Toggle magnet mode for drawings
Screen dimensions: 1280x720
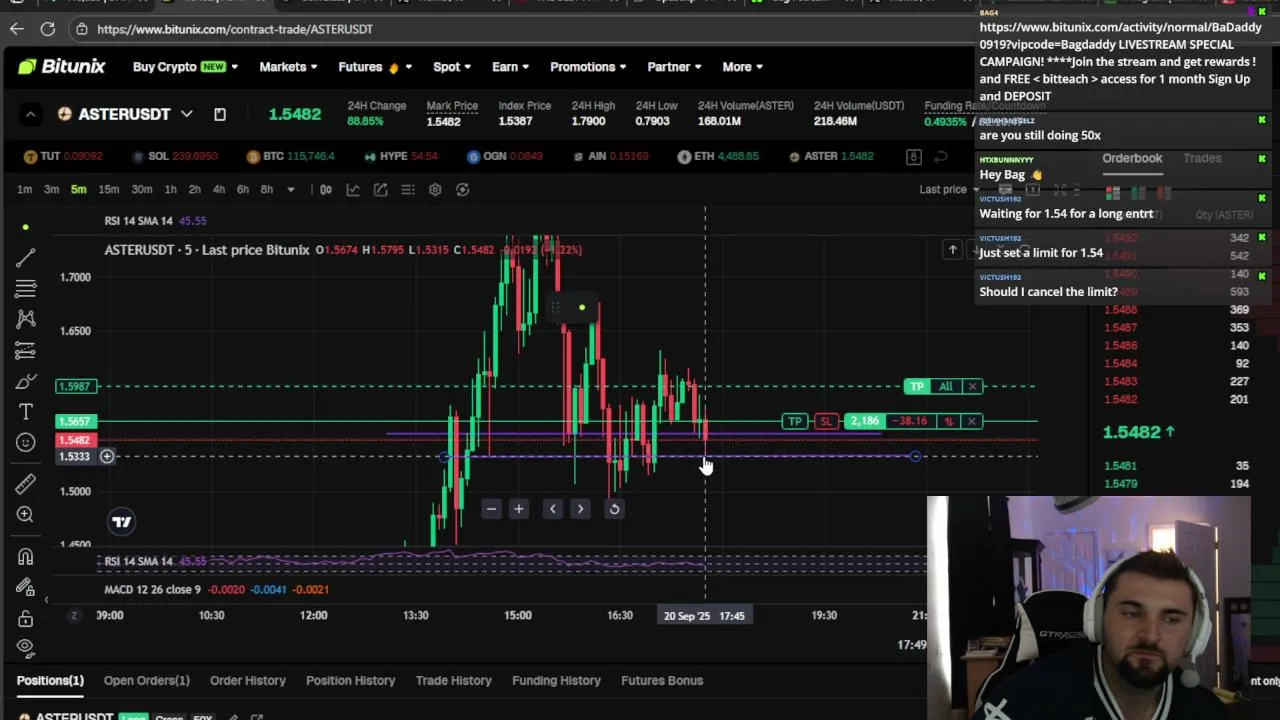point(26,557)
